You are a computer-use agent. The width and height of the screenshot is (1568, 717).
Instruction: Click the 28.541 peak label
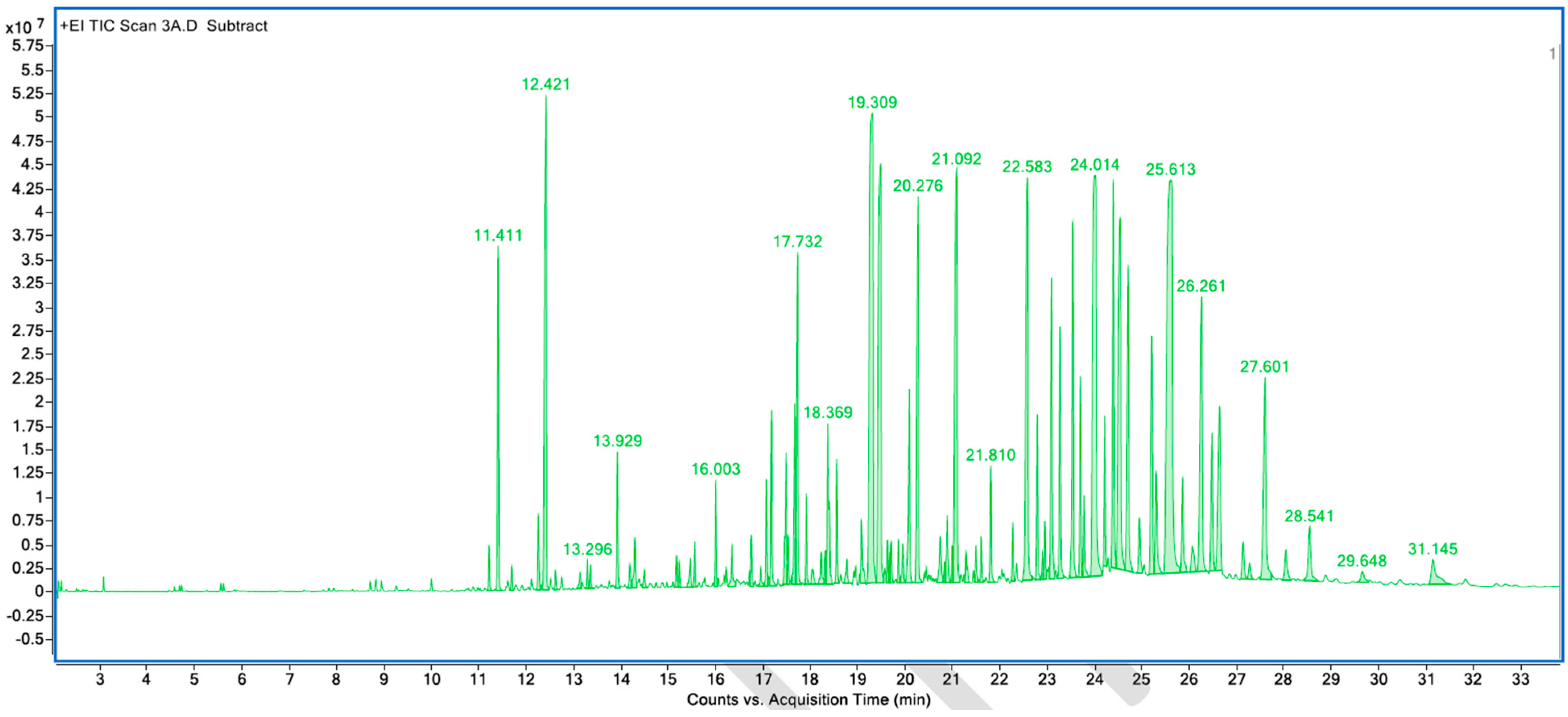coord(1309,517)
